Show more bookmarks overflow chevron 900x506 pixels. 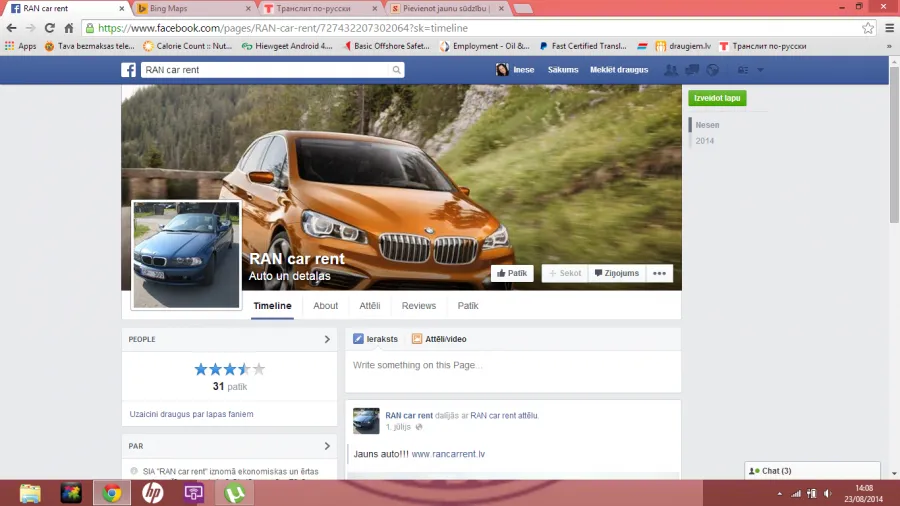[x=889, y=46]
